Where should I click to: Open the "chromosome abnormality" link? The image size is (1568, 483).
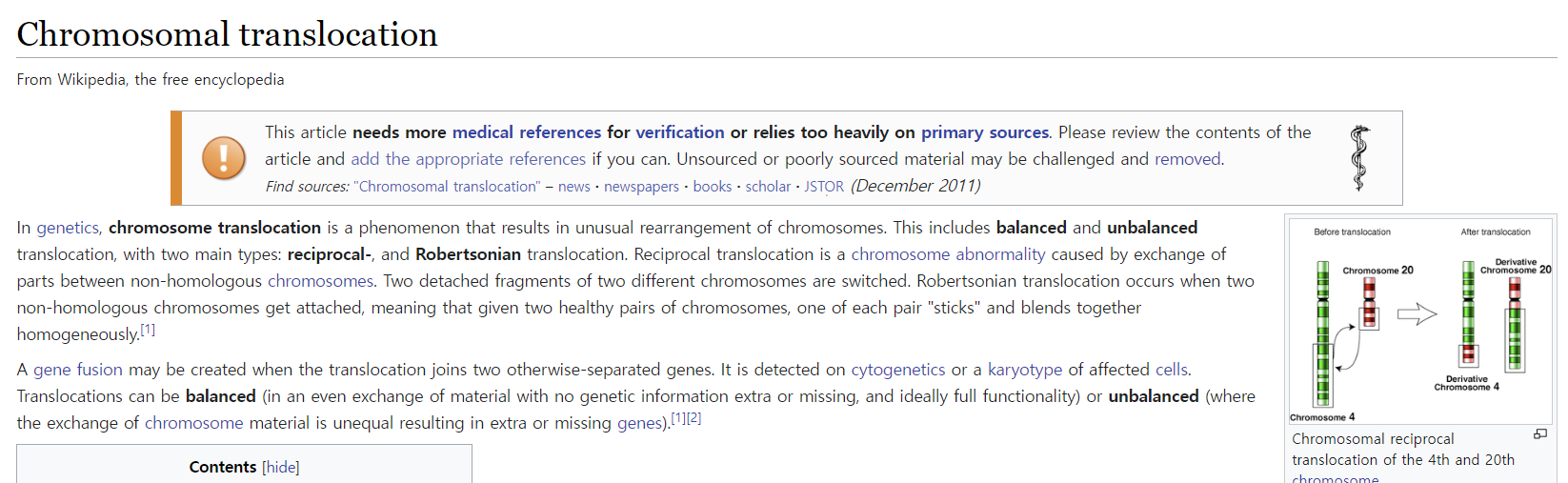[x=948, y=254]
